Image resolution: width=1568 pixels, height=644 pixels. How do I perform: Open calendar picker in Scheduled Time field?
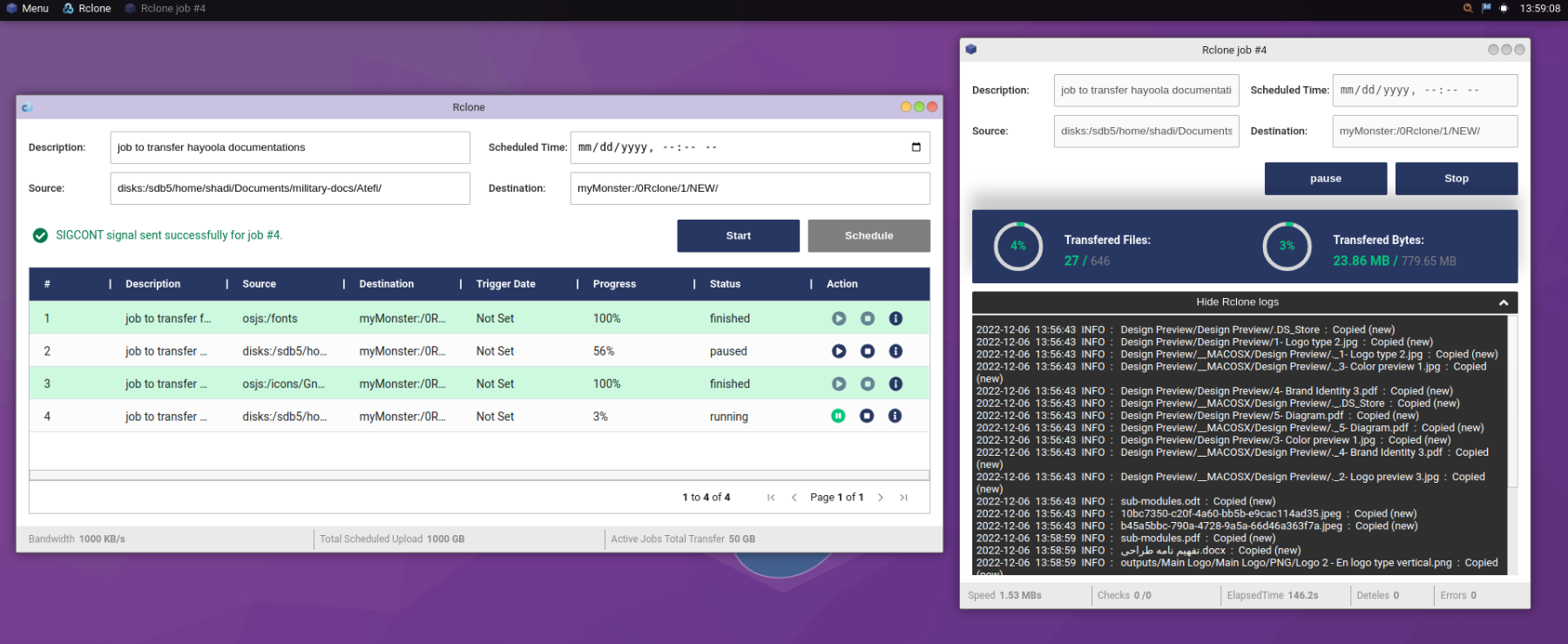916,147
